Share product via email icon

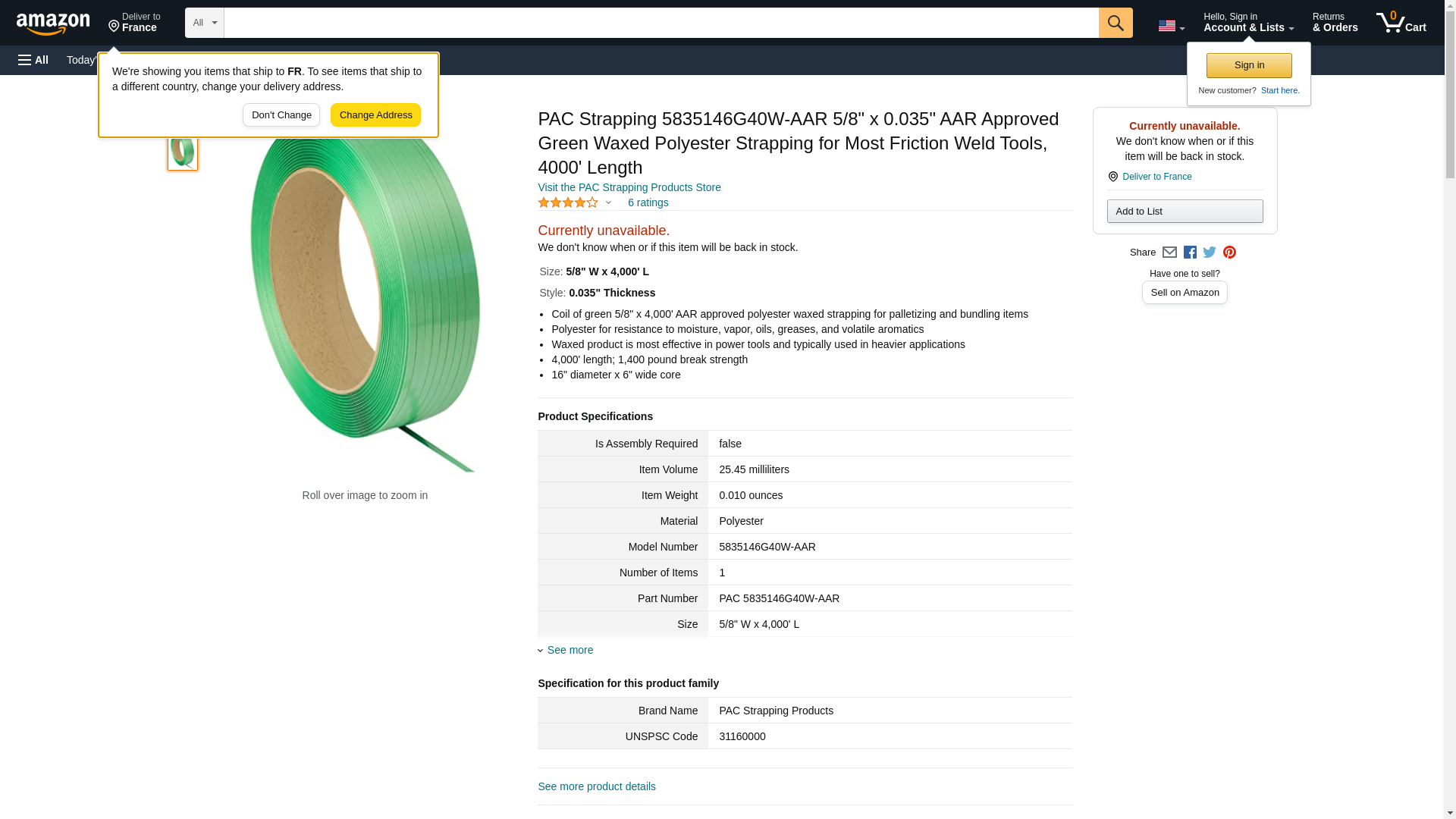click(x=1169, y=253)
